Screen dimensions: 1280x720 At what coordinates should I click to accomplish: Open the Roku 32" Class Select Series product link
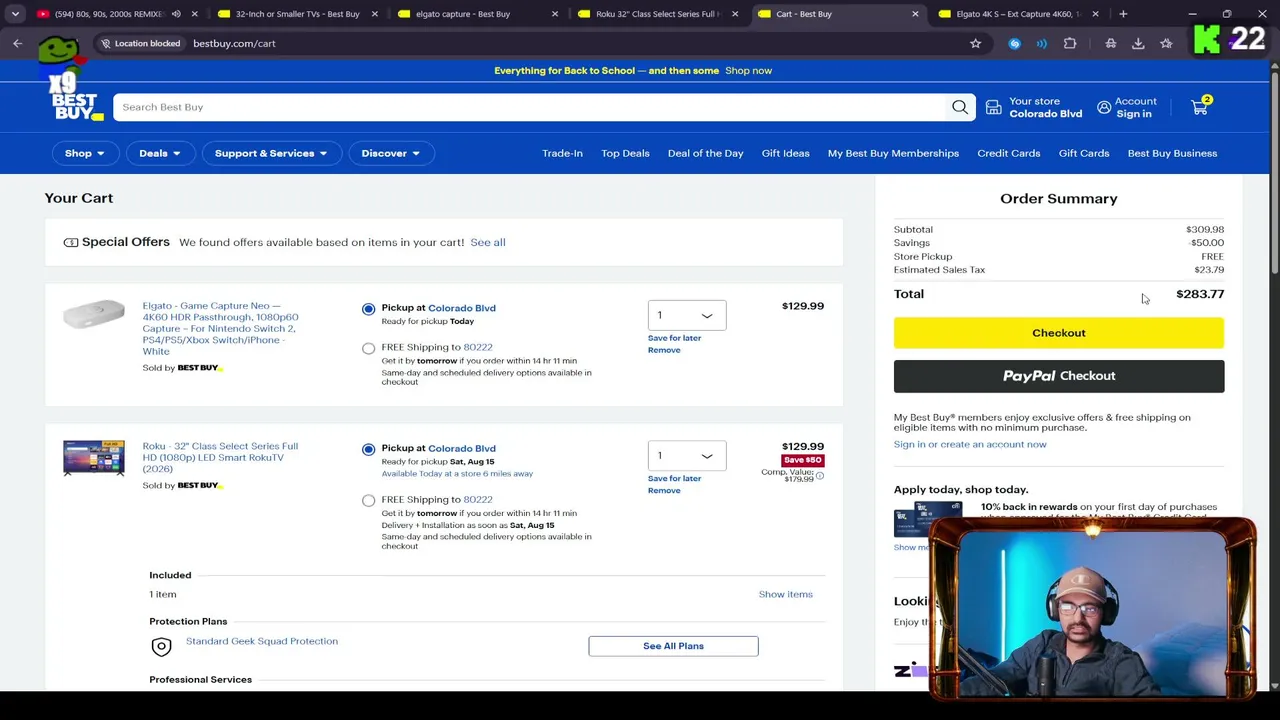(x=220, y=457)
